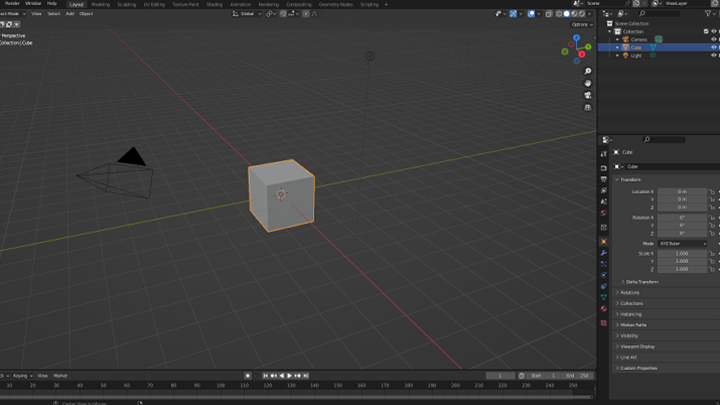The image size is (720, 405).
Task: Hide the Camera via eye icon
Action: tap(714, 39)
